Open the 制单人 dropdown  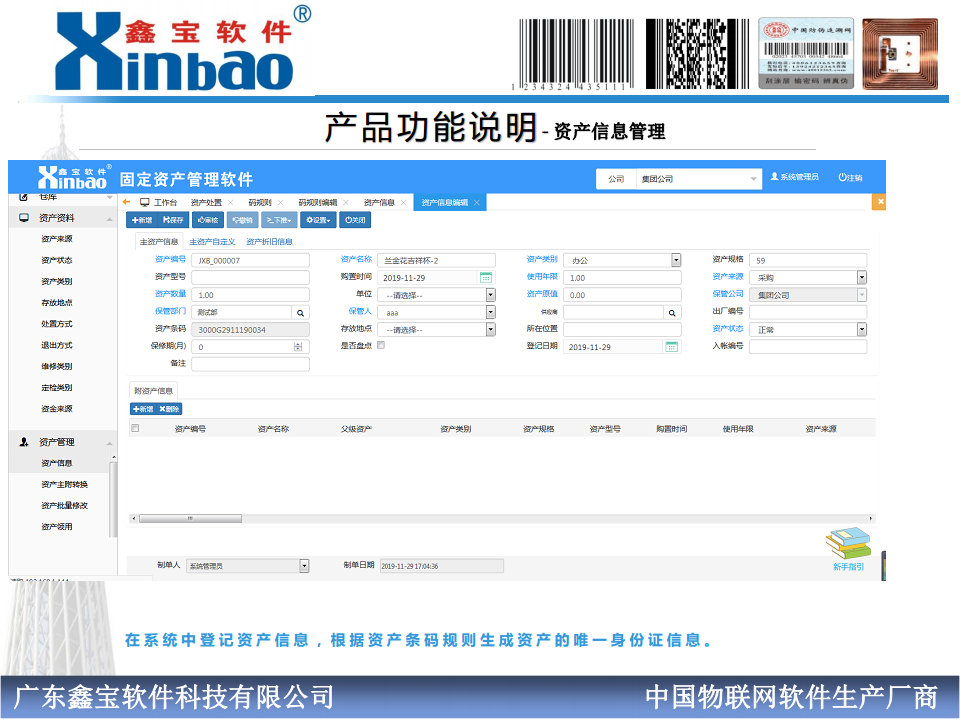pos(304,566)
